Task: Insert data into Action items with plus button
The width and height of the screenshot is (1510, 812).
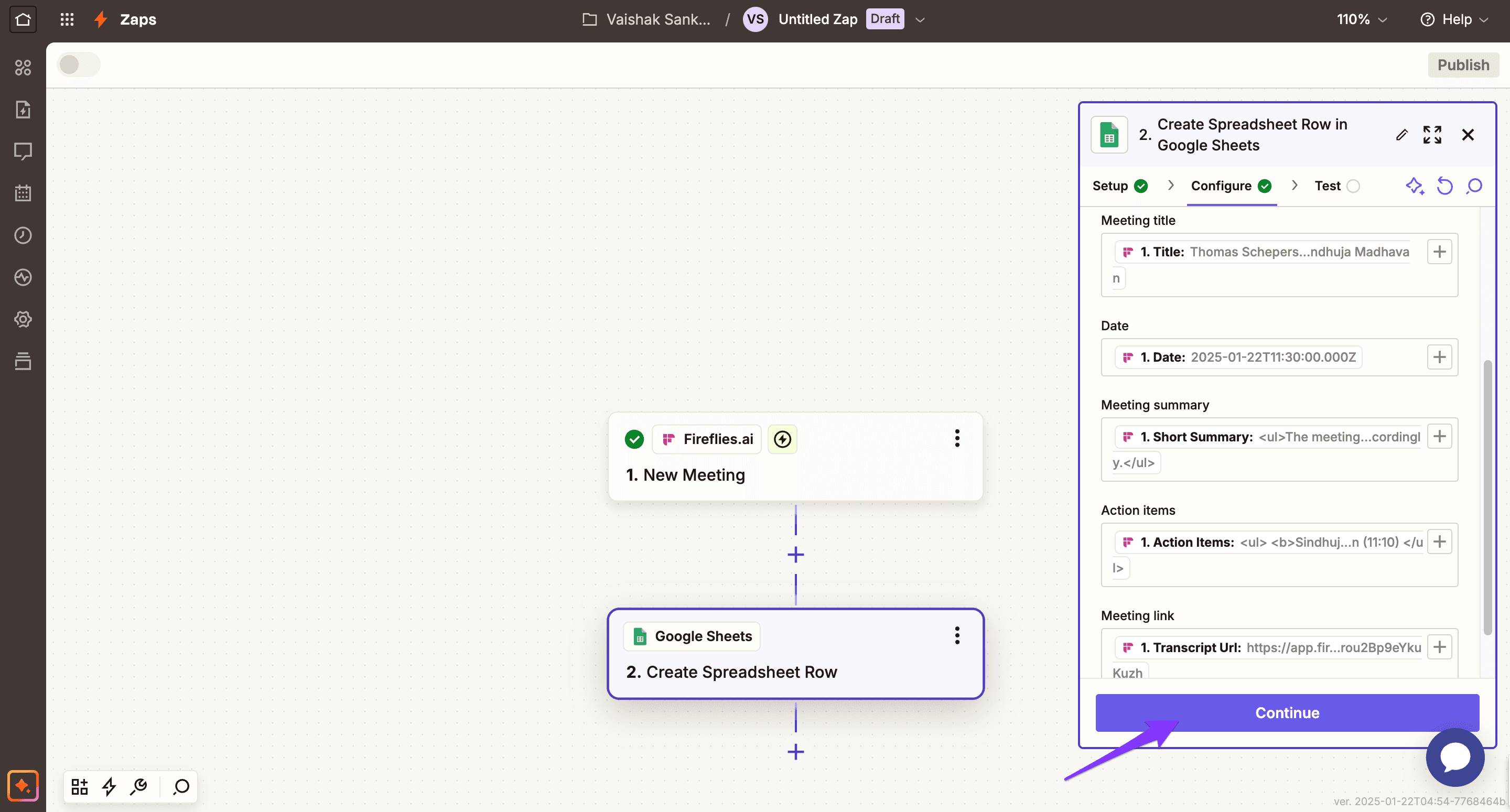Action: 1439,541
